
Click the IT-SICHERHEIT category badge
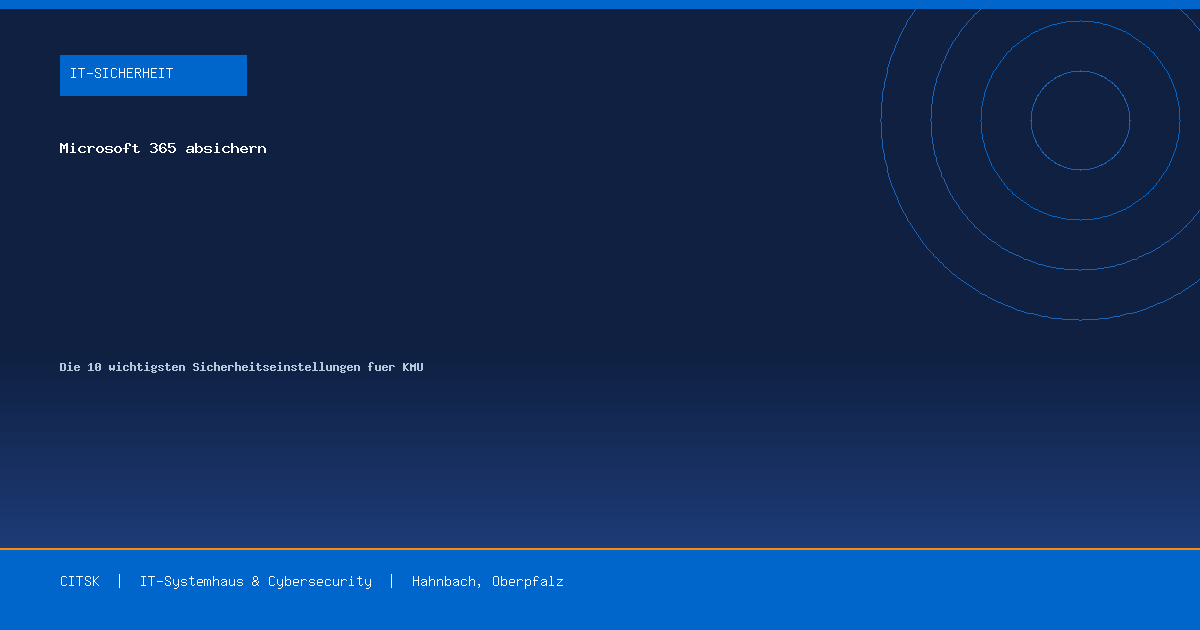[153, 75]
